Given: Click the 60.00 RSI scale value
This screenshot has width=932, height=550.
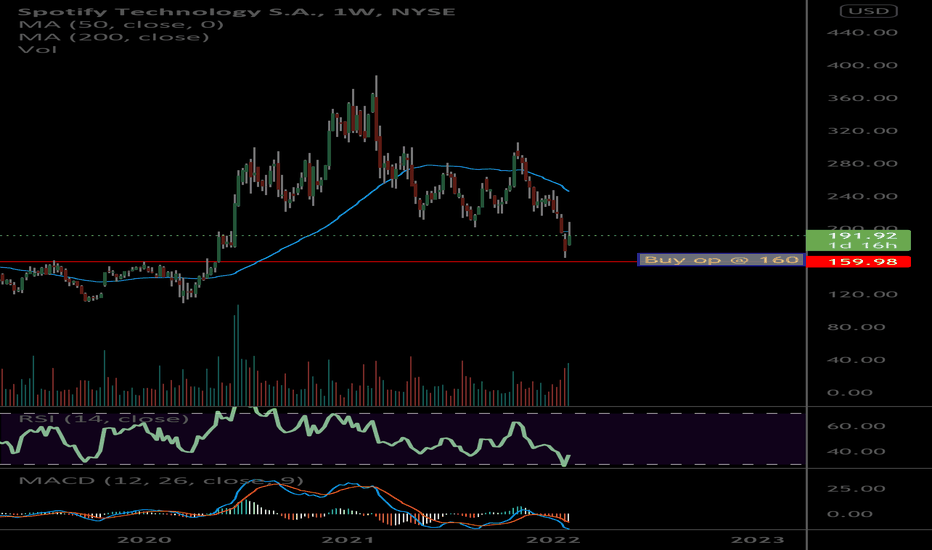Looking at the screenshot, I should (857, 426).
